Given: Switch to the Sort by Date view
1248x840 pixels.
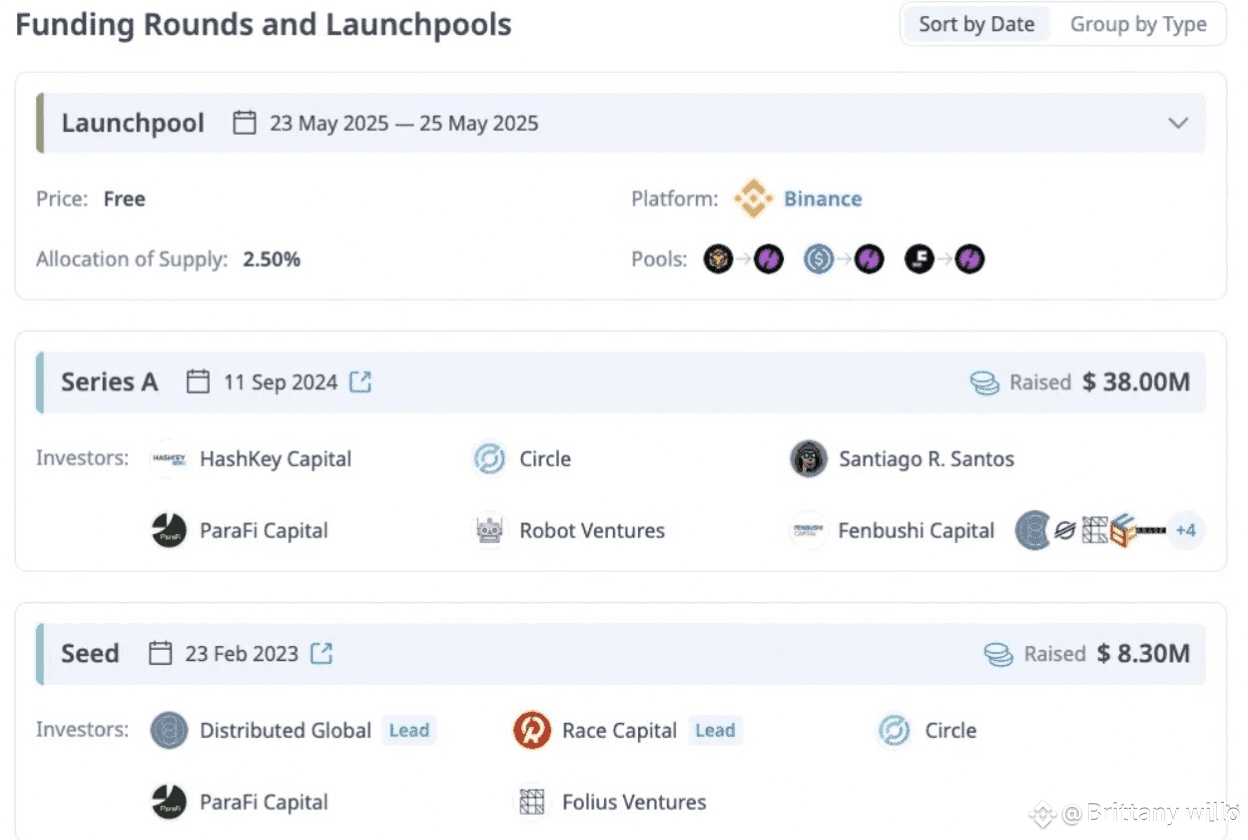Looking at the screenshot, I should click(x=976, y=24).
